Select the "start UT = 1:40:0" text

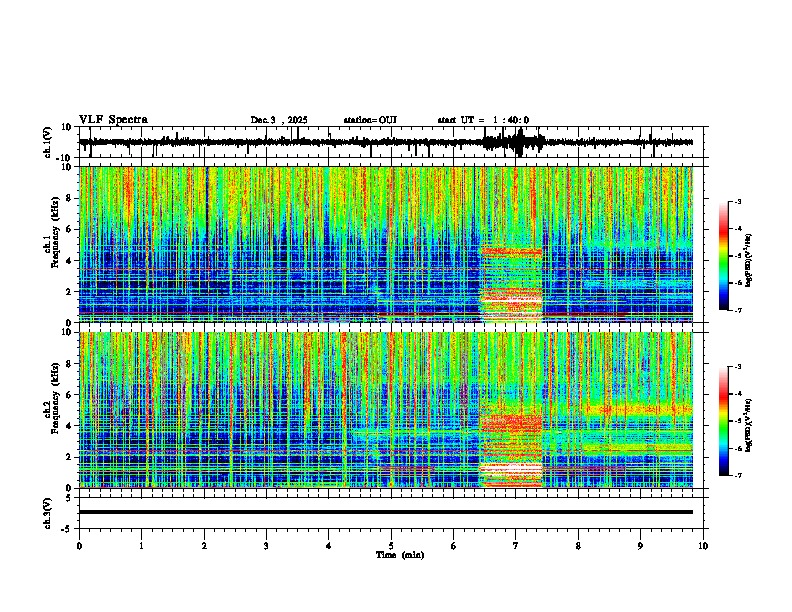pyautogui.click(x=483, y=120)
